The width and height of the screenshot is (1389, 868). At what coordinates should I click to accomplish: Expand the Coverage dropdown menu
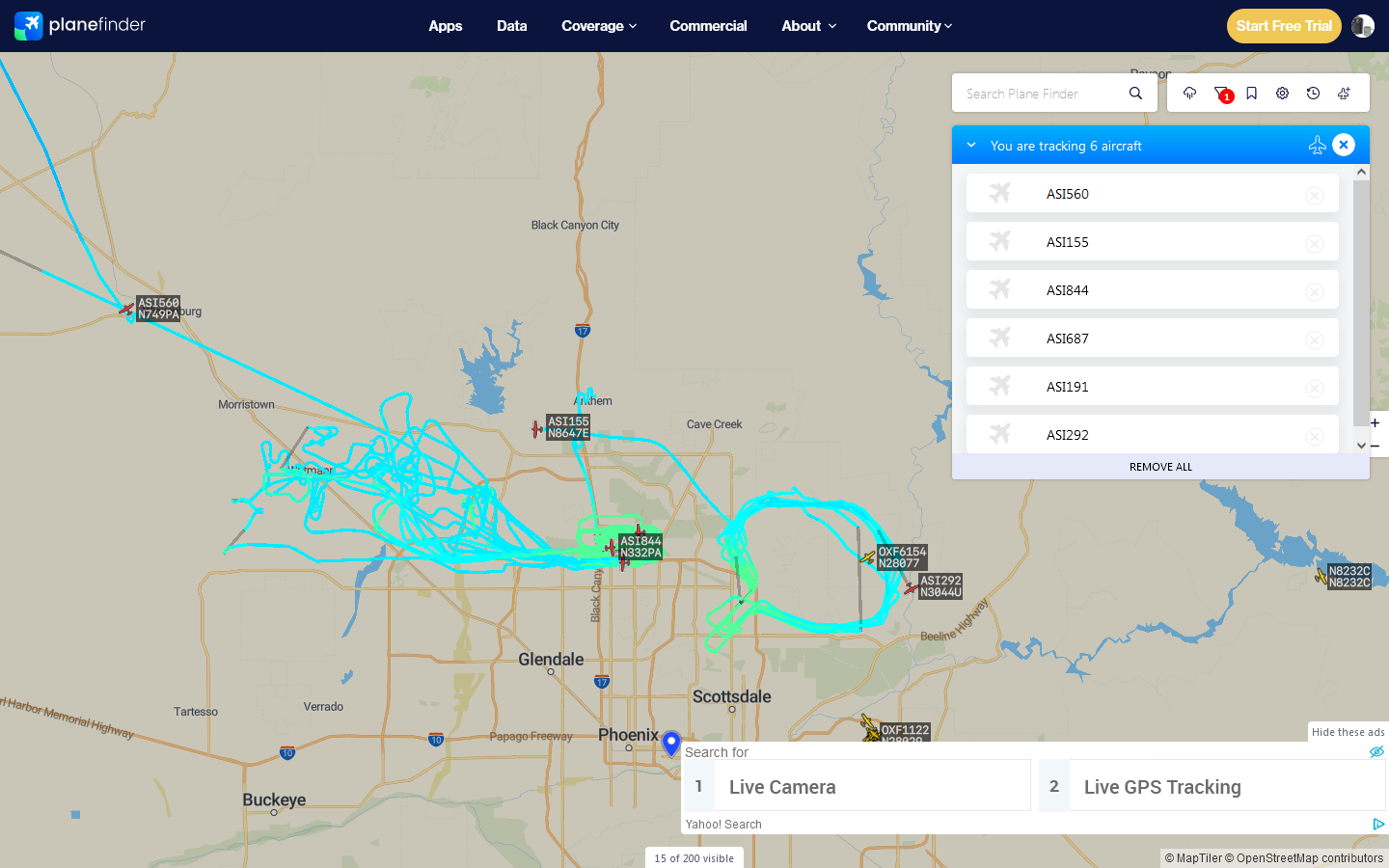click(599, 26)
